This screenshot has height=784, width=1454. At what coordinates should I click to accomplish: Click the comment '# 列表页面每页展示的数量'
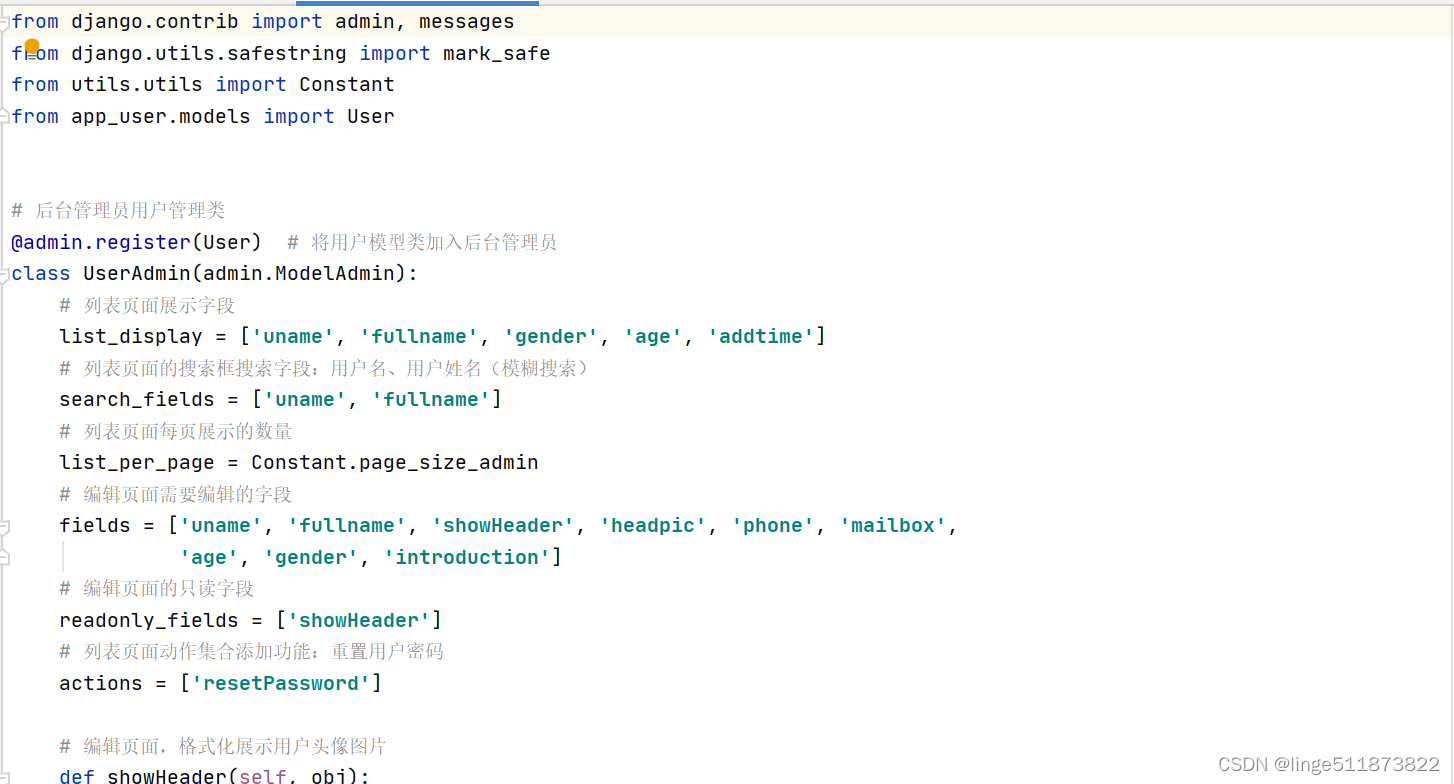coord(176,431)
